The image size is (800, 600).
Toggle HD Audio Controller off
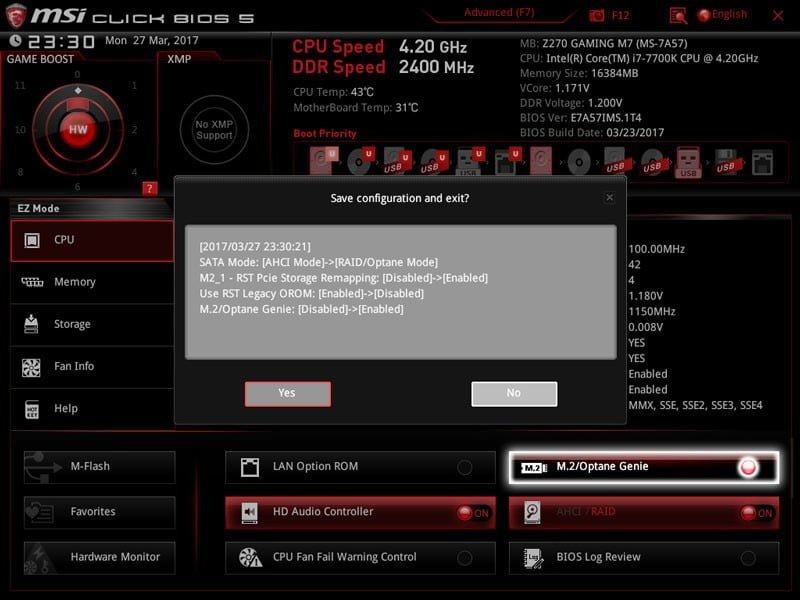pyautogui.click(x=472, y=513)
